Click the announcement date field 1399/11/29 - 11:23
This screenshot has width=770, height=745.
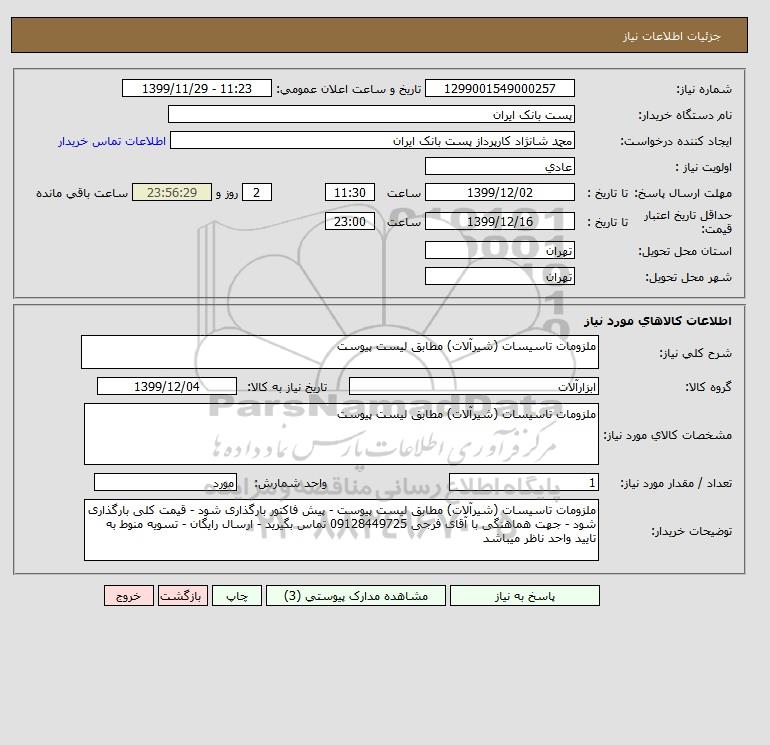pos(196,88)
